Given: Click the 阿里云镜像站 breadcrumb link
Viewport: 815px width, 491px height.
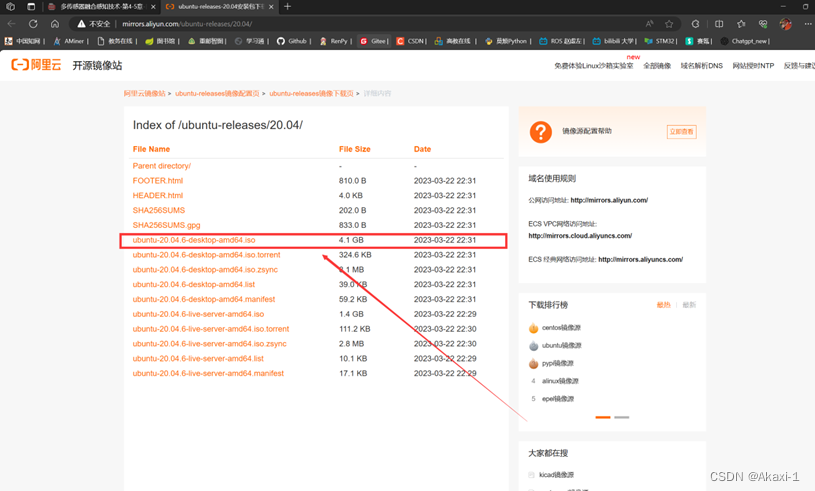Looking at the screenshot, I should [144, 94].
